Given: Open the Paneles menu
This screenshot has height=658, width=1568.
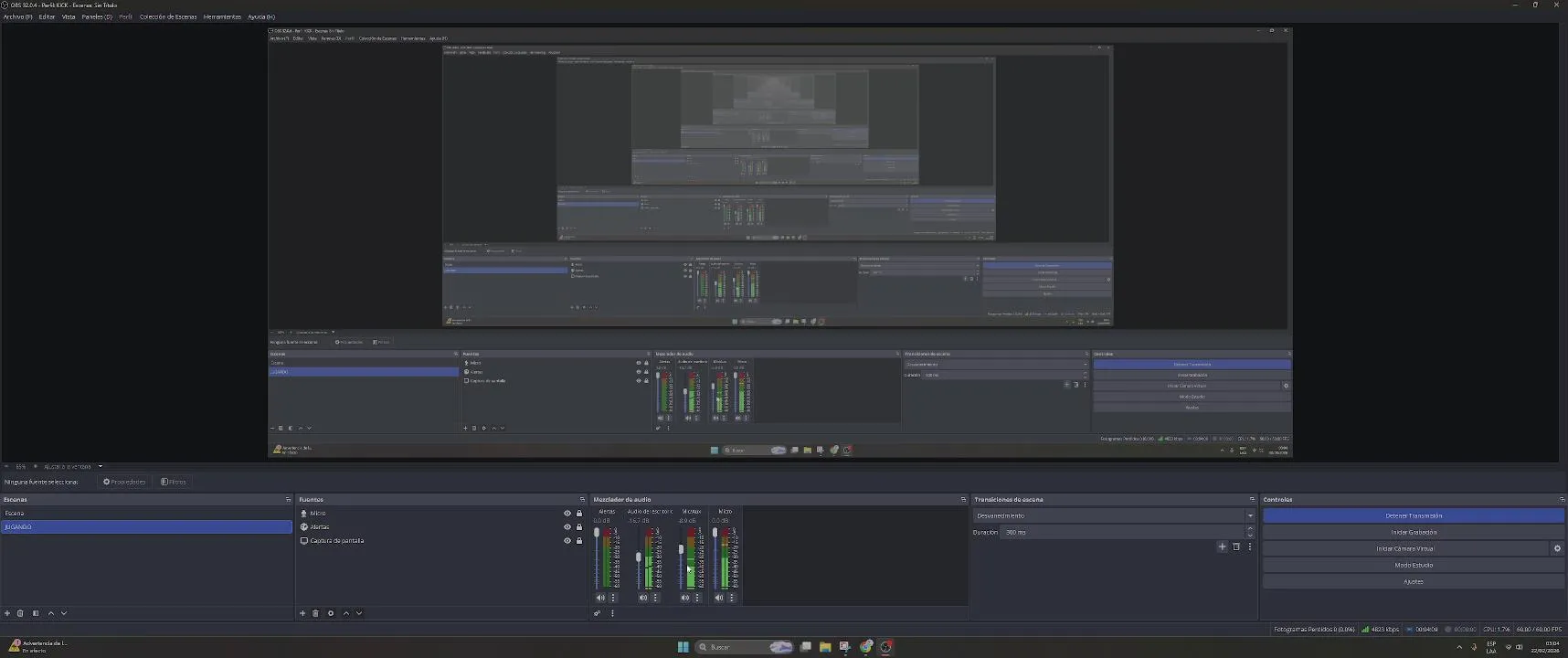Looking at the screenshot, I should [x=97, y=16].
